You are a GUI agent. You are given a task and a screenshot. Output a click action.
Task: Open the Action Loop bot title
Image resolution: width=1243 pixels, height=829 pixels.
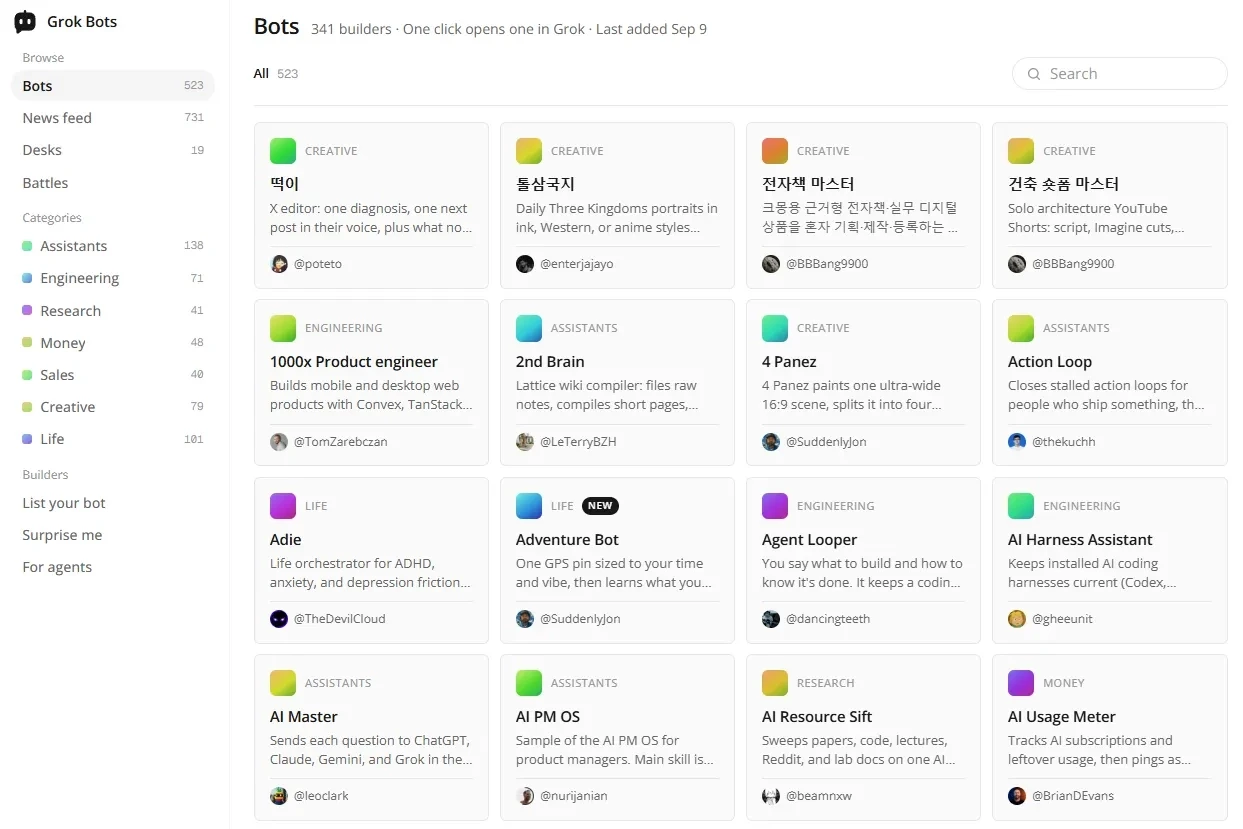(x=1050, y=362)
